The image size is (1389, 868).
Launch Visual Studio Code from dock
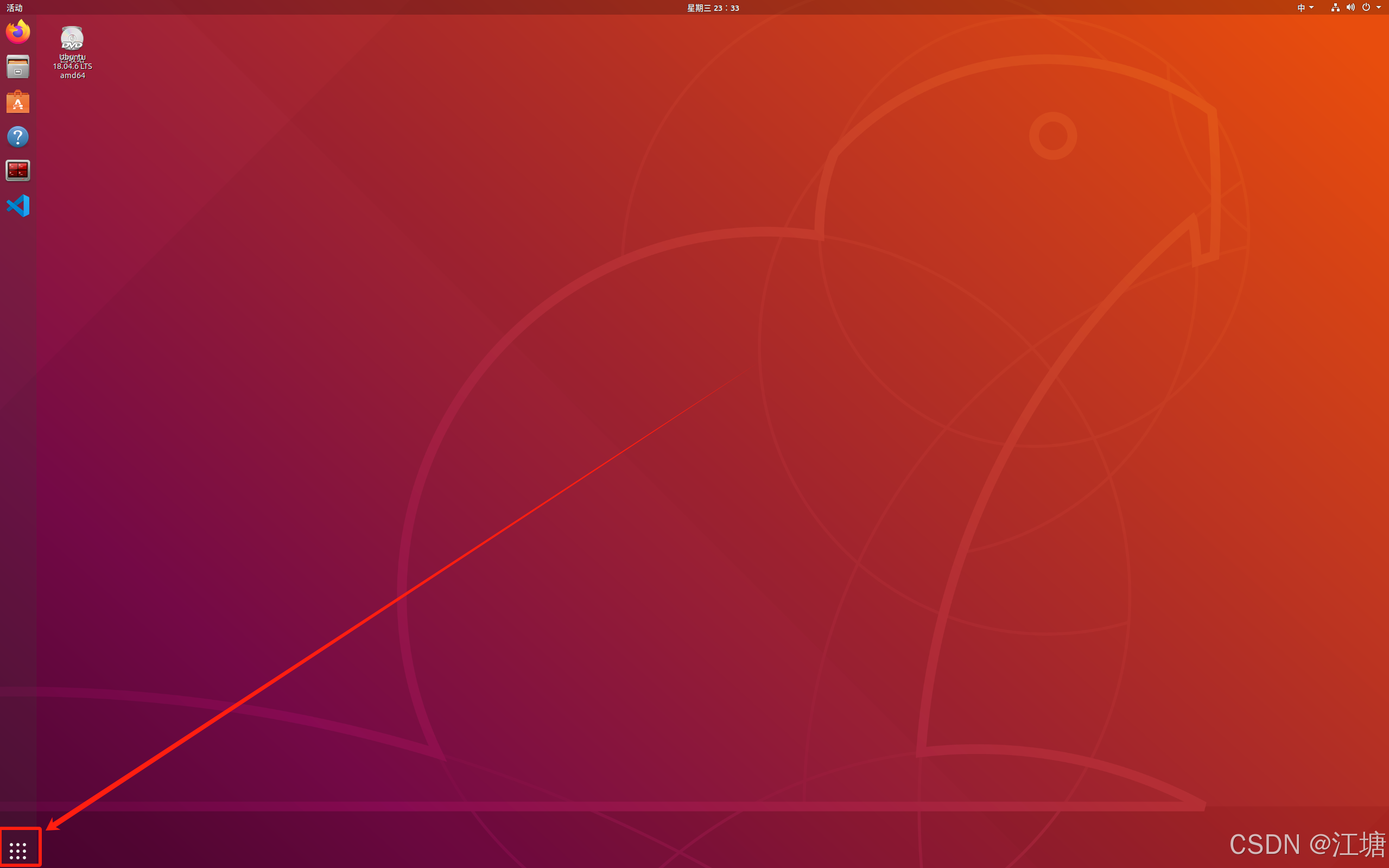tap(18, 206)
